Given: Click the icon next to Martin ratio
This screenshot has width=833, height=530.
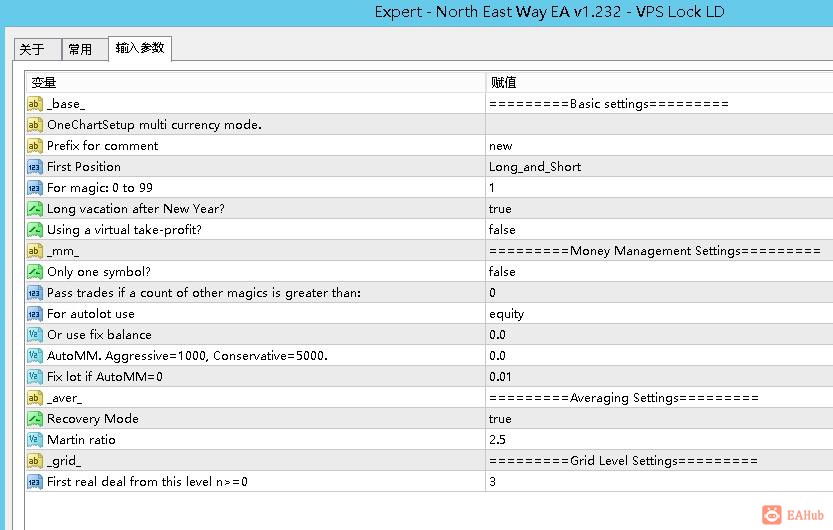Looking at the screenshot, I should (35, 440).
